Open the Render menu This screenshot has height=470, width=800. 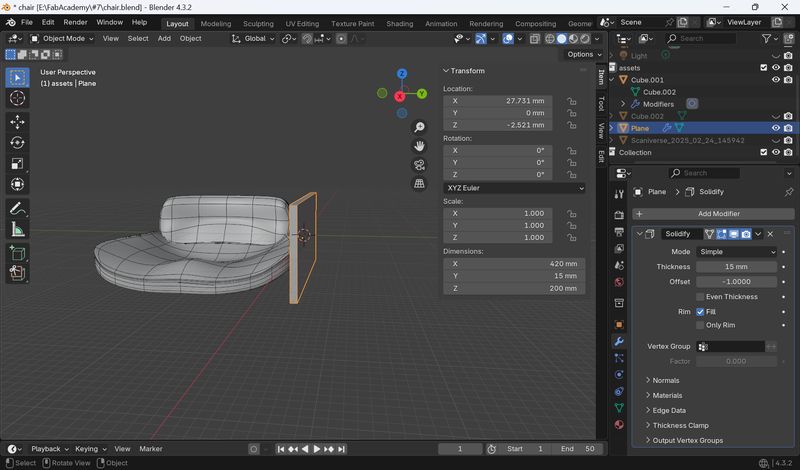point(75,22)
